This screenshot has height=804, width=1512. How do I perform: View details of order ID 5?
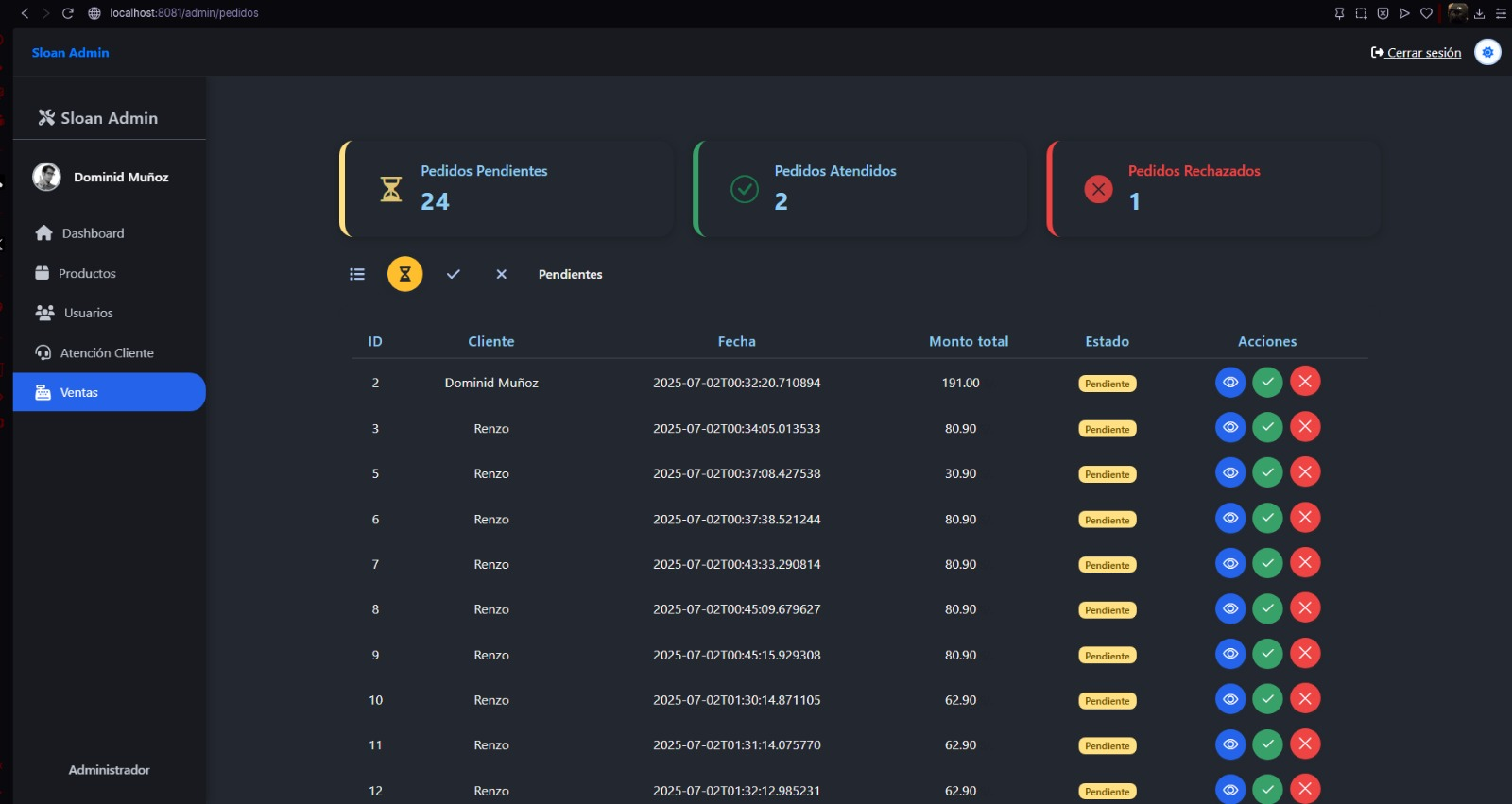(x=1230, y=473)
